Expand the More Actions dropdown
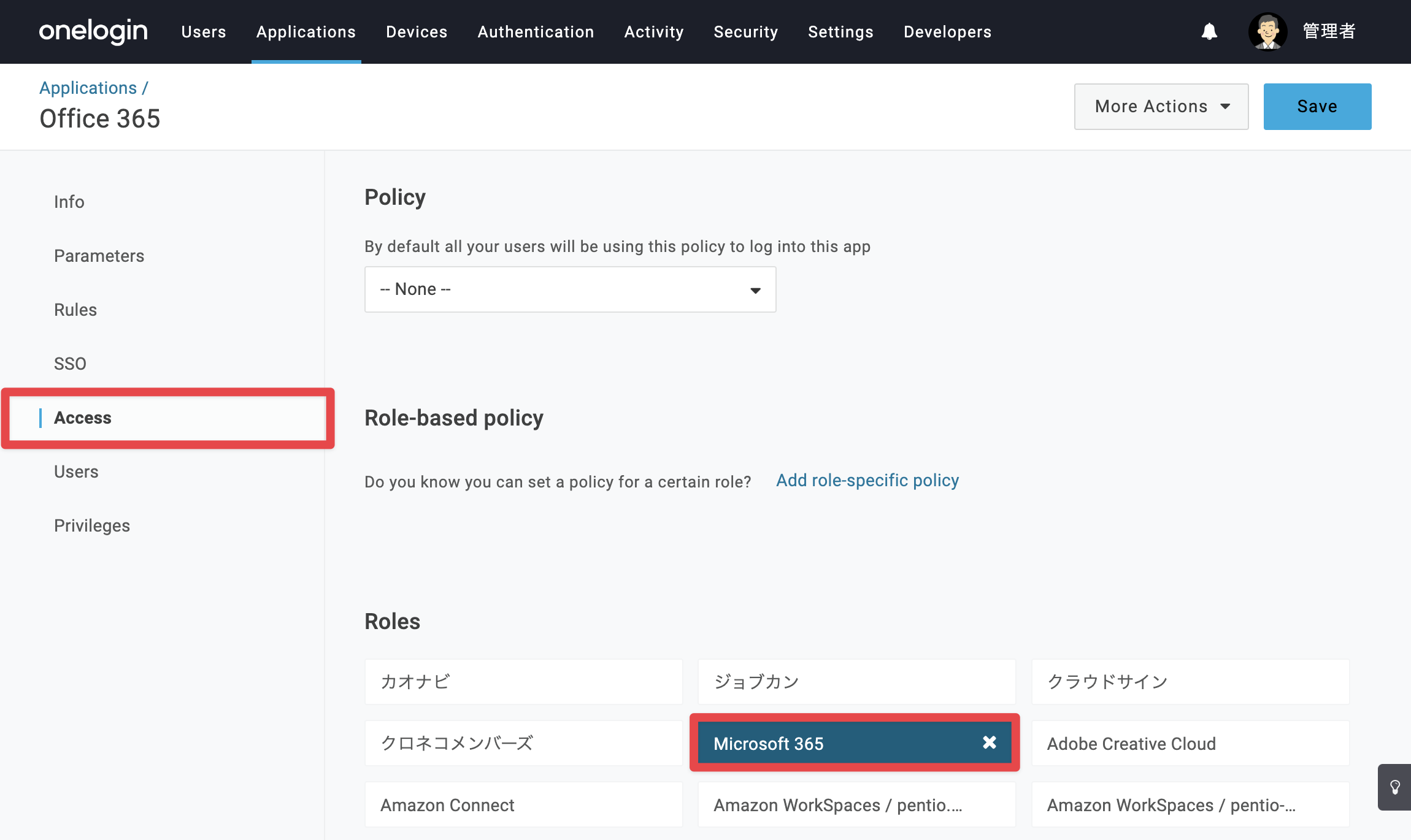This screenshot has height=840, width=1411. 1161,107
